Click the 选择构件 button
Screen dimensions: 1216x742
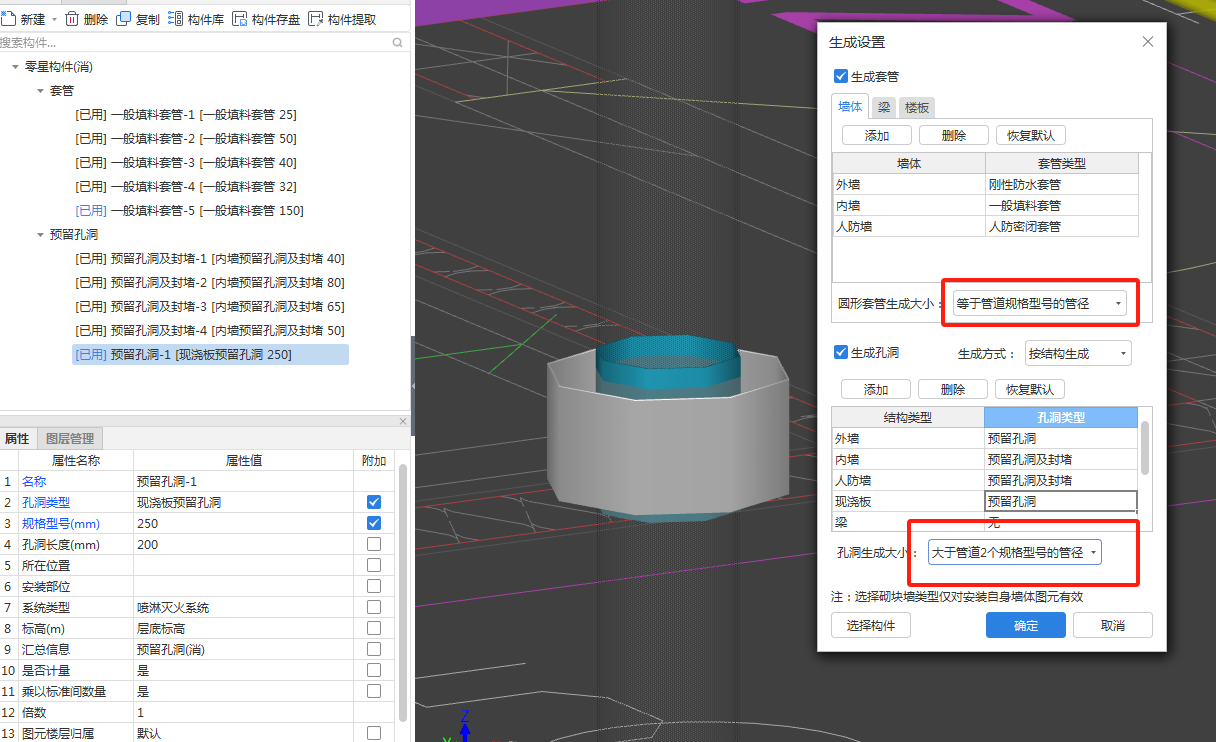click(x=871, y=625)
